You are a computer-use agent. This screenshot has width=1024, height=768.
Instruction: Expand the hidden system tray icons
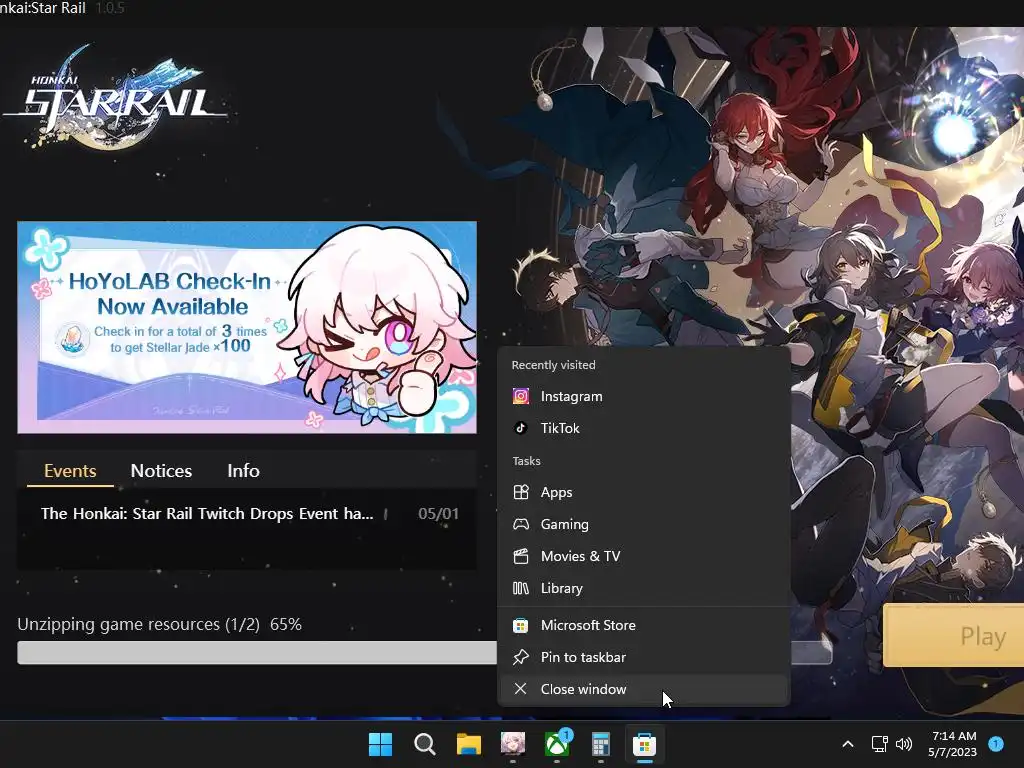click(x=848, y=744)
